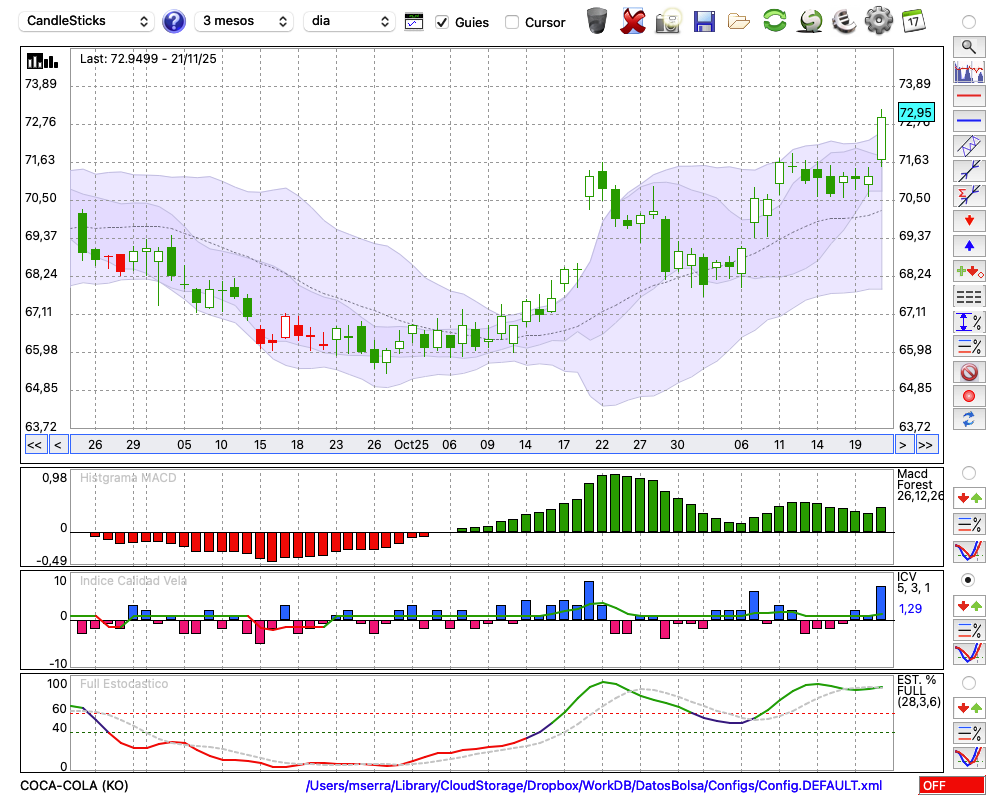Click the red OFF button

952,786
